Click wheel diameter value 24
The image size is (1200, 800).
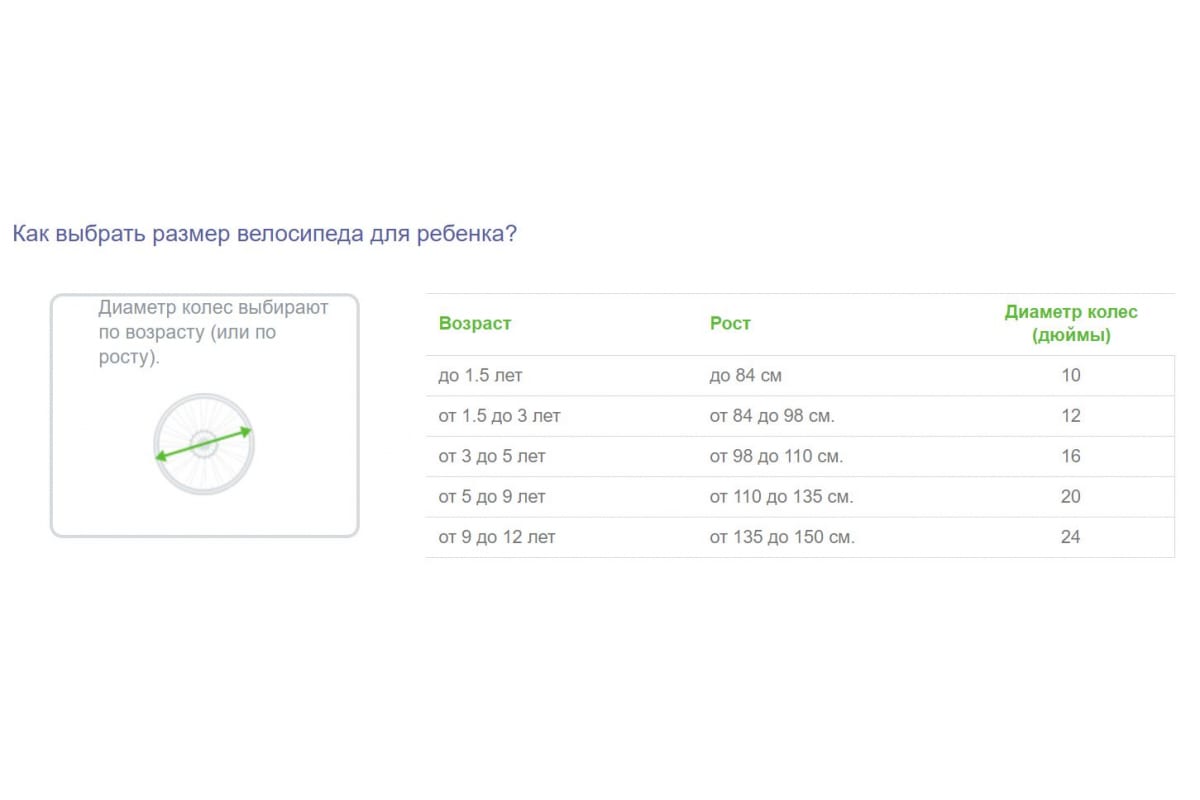pyautogui.click(x=1071, y=537)
